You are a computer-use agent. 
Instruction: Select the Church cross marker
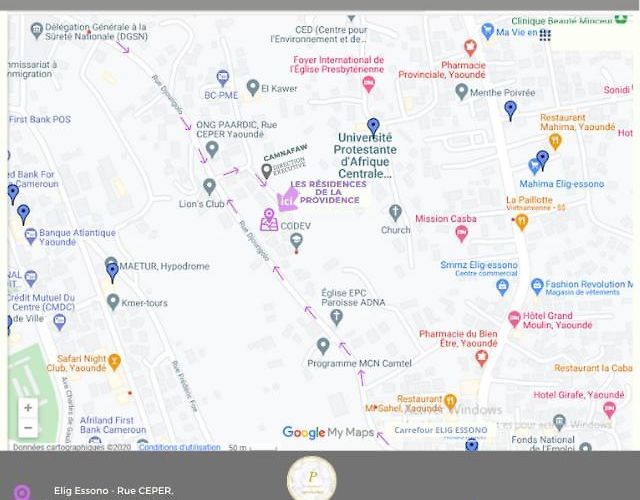395,213
